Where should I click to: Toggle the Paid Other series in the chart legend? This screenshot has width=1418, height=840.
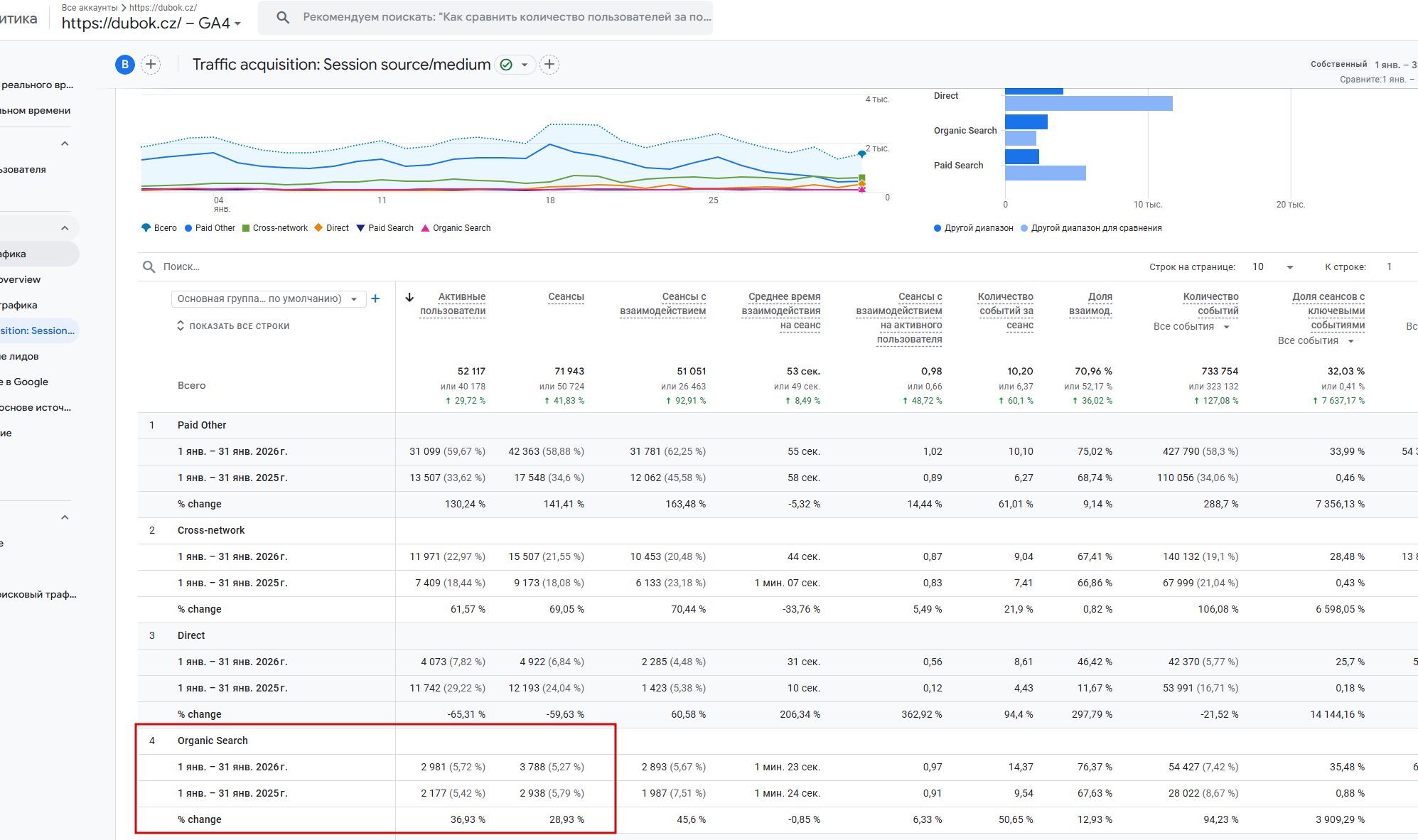pos(210,228)
